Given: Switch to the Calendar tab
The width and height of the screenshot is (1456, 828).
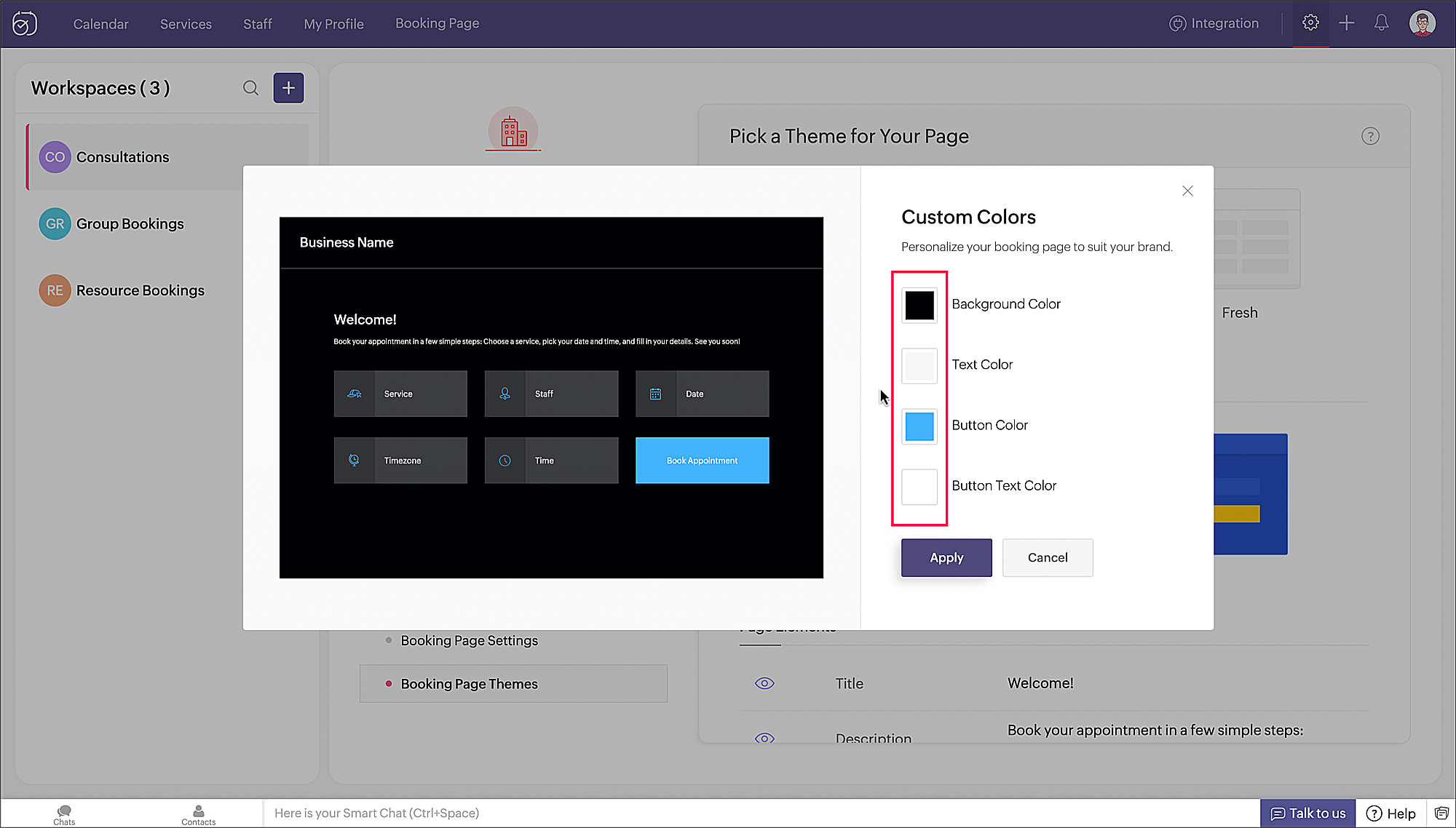Looking at the screenshot, I should pyautogui.click(x=100, y=24).
